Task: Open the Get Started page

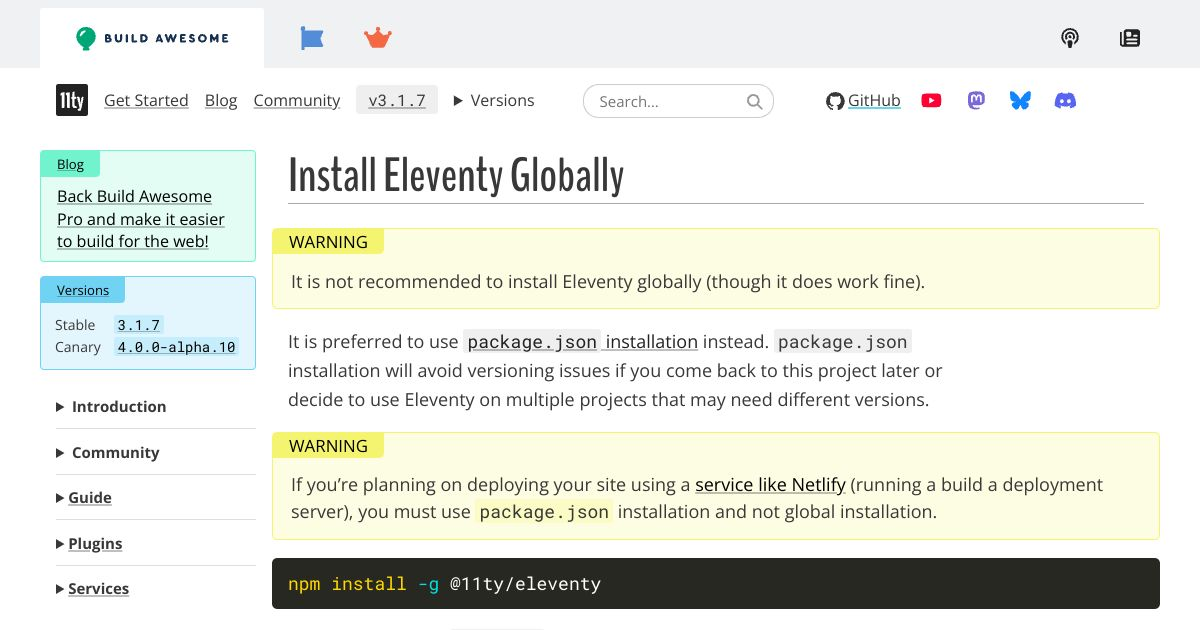Action: point(146,100)
